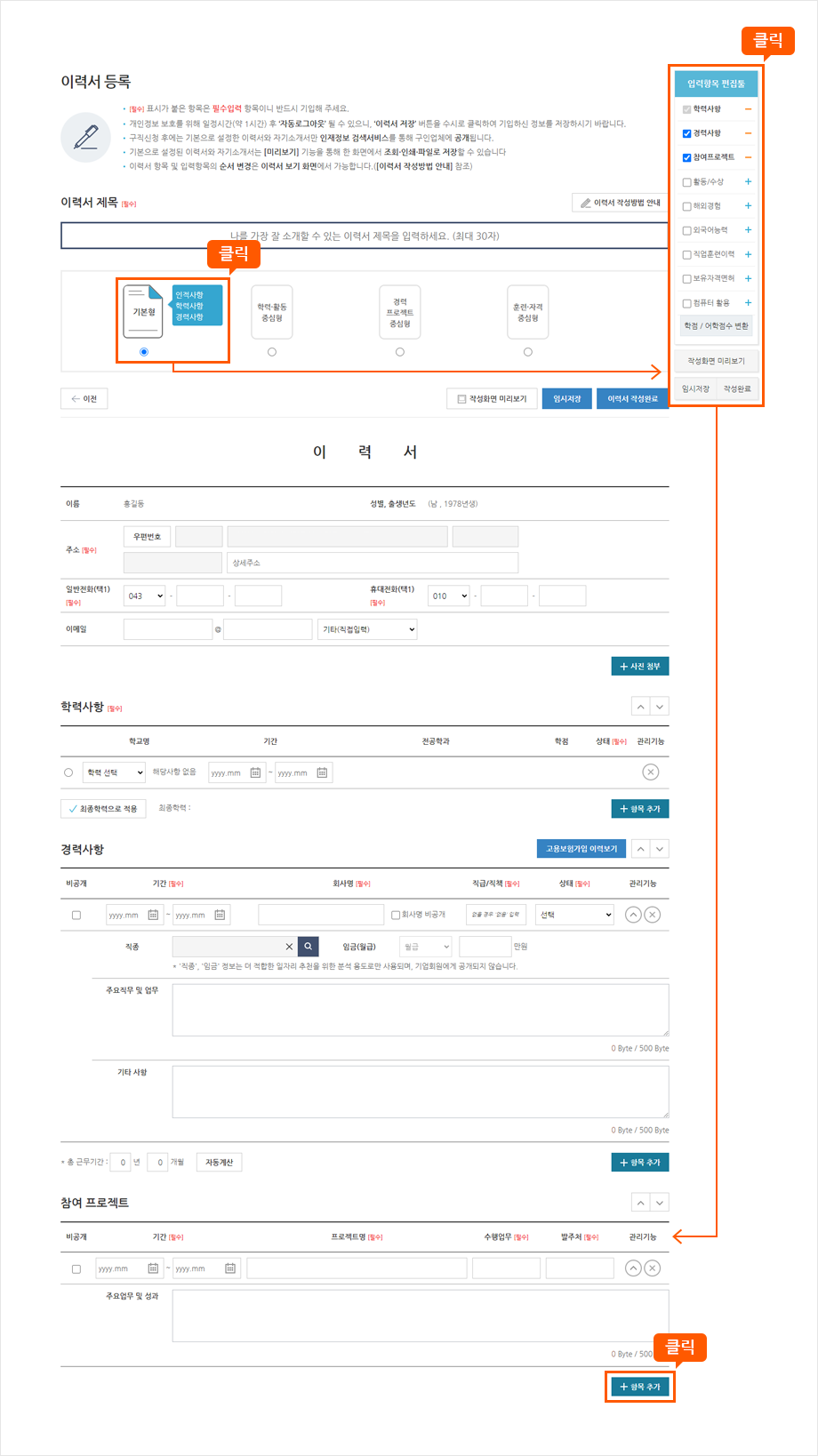Screen dimensions: 818x1456
Task: Open the mobile phone prefix 010 dropdown
Action: point(448,596)
